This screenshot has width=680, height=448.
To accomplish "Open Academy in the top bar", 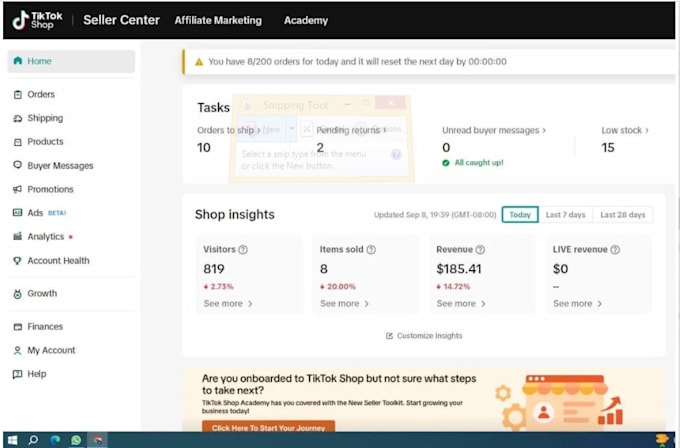I will [306, 20].
